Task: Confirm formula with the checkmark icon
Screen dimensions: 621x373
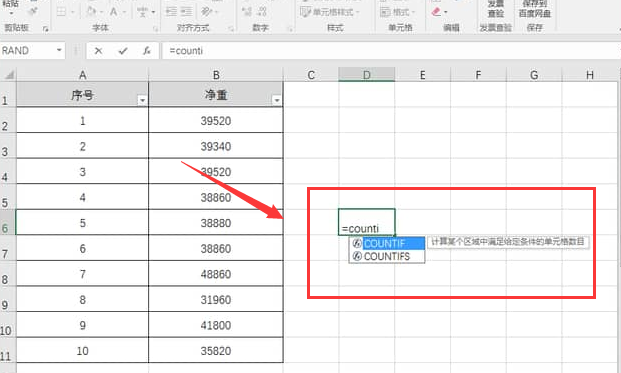Action: 123,51
